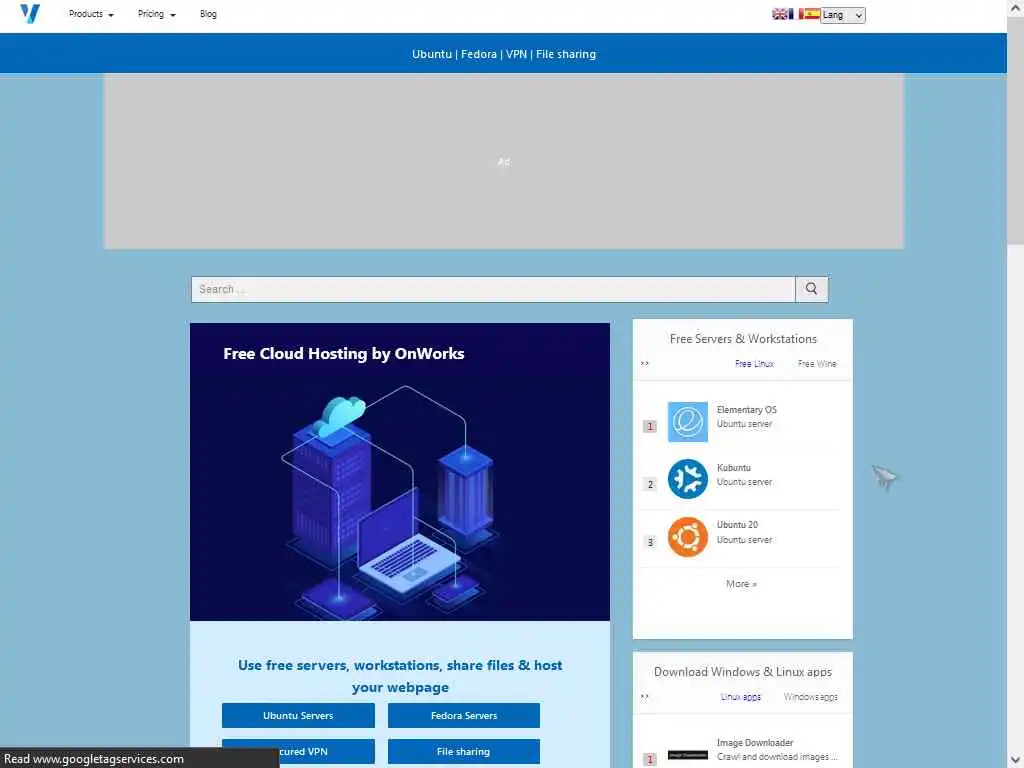Screen dimensions: 1024x768
Task: Open the Lang language selector
Action: (x=843, y=15)
